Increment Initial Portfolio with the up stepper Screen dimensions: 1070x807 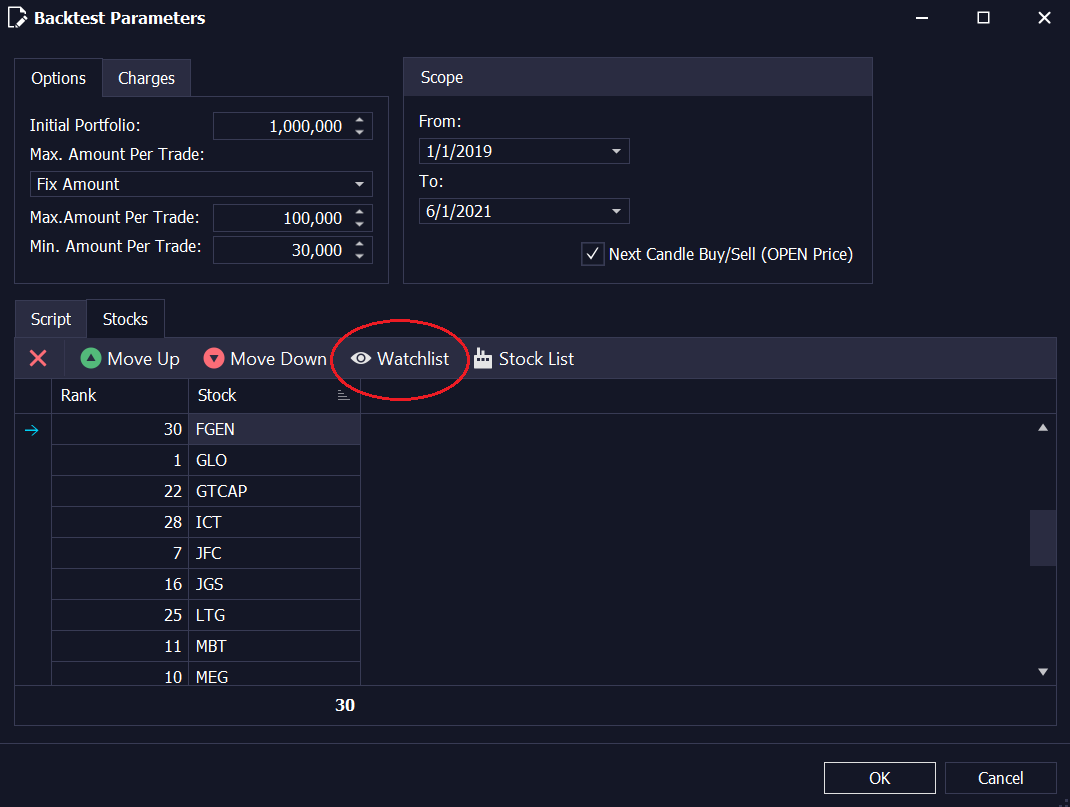(359, 120)
